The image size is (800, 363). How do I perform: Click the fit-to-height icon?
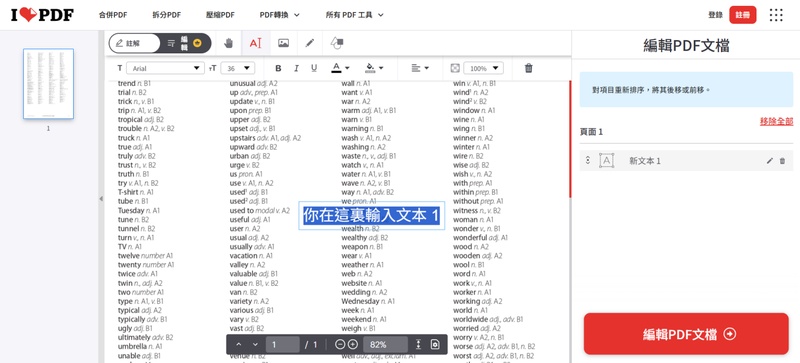[x=418, y=345]
